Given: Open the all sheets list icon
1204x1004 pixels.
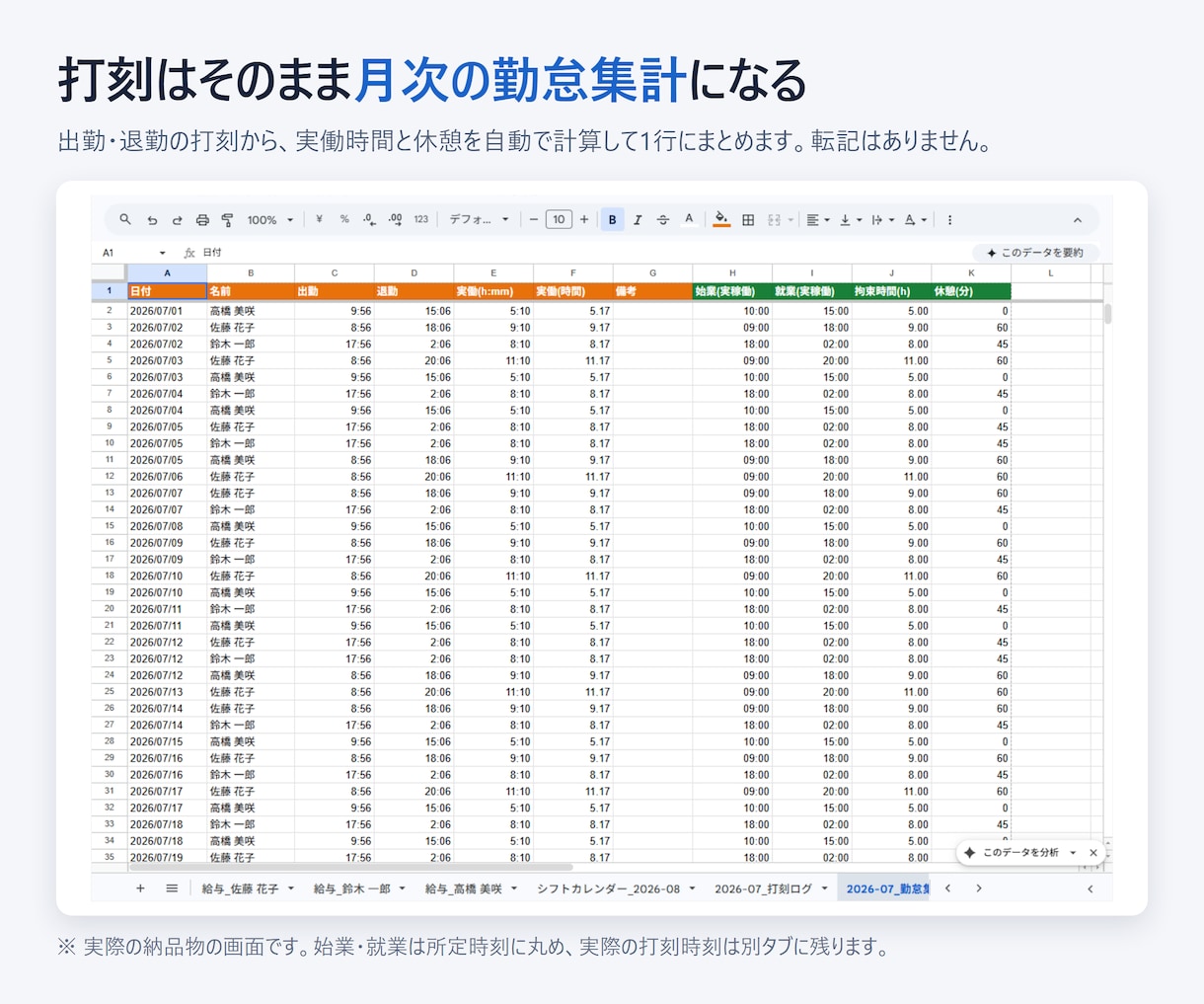Looking at the screenshot, I should pos(172,888).
